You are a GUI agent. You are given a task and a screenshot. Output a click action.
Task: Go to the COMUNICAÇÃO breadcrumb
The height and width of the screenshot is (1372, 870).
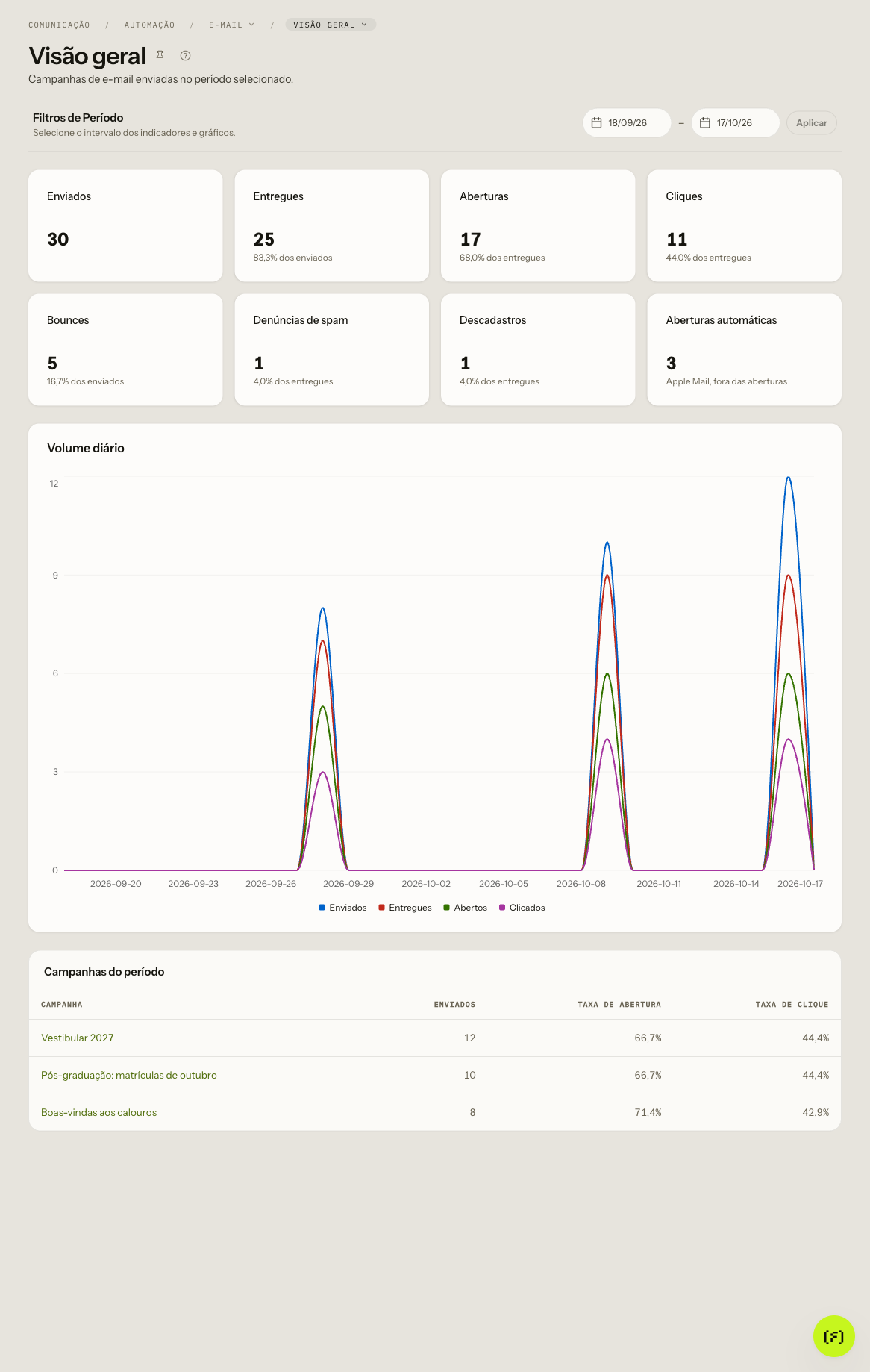coord(59,25)
